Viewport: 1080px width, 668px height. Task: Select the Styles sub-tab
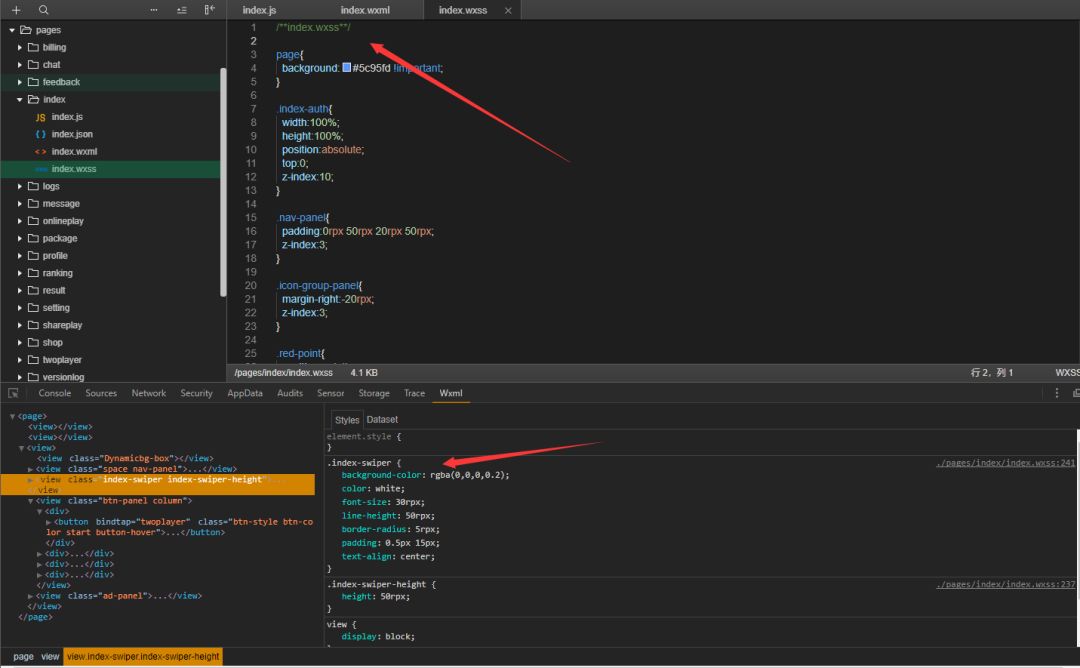[x=346, y=420]
